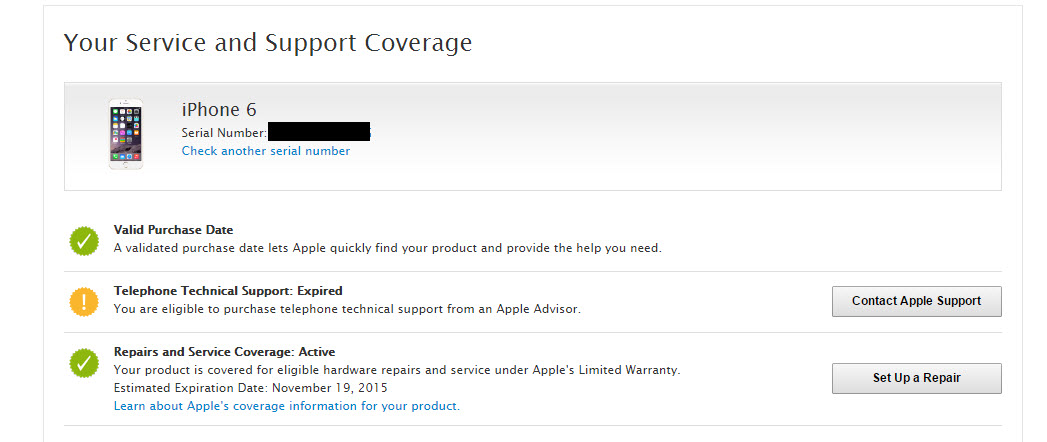Click the Telephone Technical Support: Expired heading

[x=228, y=291]
